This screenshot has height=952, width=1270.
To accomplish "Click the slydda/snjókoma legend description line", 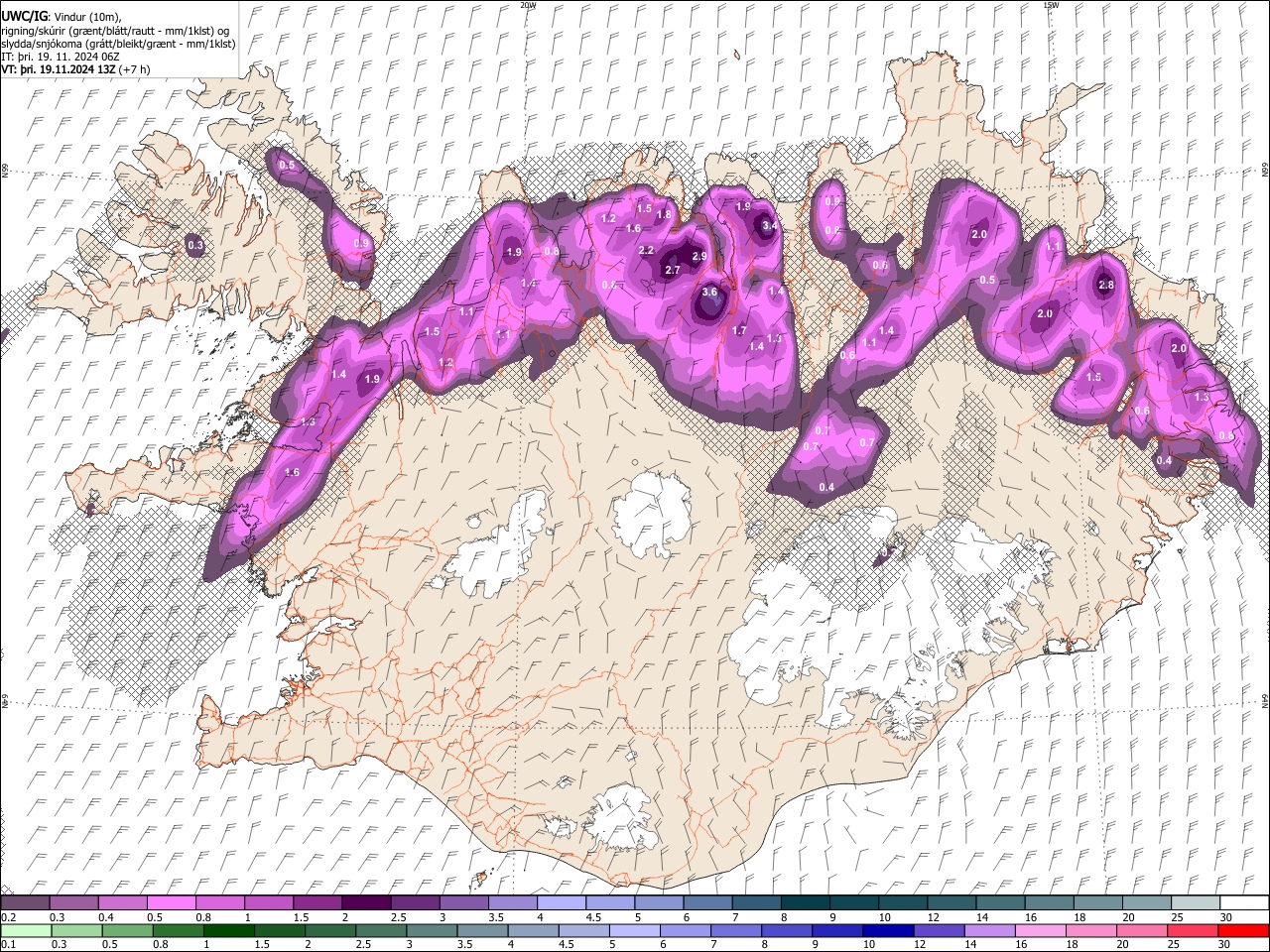I will (x=118, y=44).
